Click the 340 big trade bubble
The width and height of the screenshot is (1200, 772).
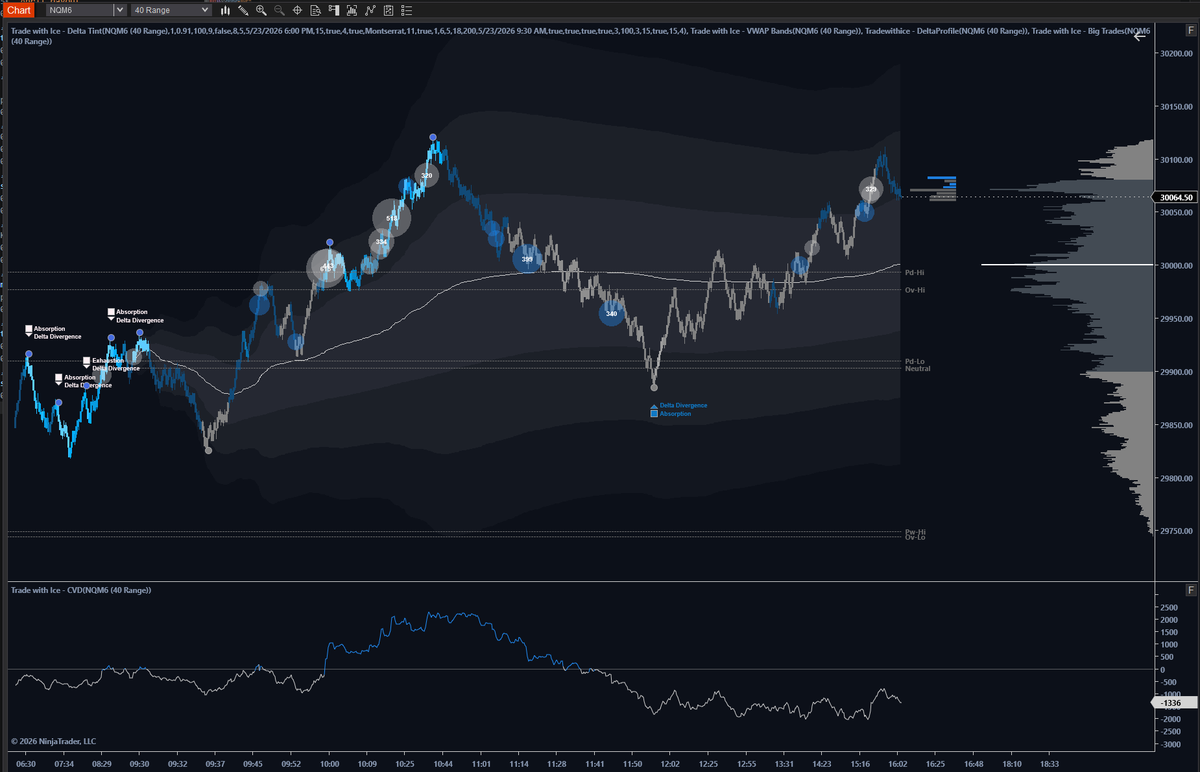point(611,314)
